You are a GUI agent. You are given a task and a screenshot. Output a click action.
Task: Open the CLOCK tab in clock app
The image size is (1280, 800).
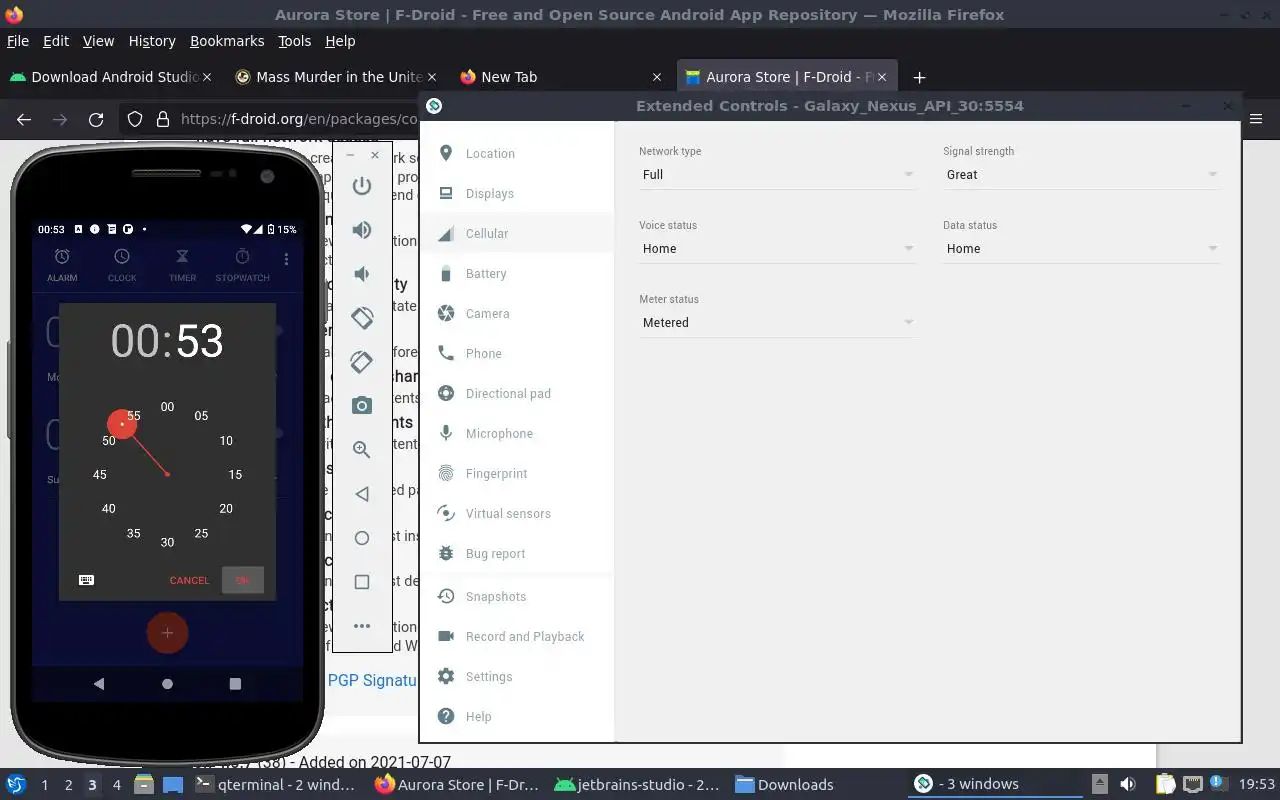pos(122,266)
